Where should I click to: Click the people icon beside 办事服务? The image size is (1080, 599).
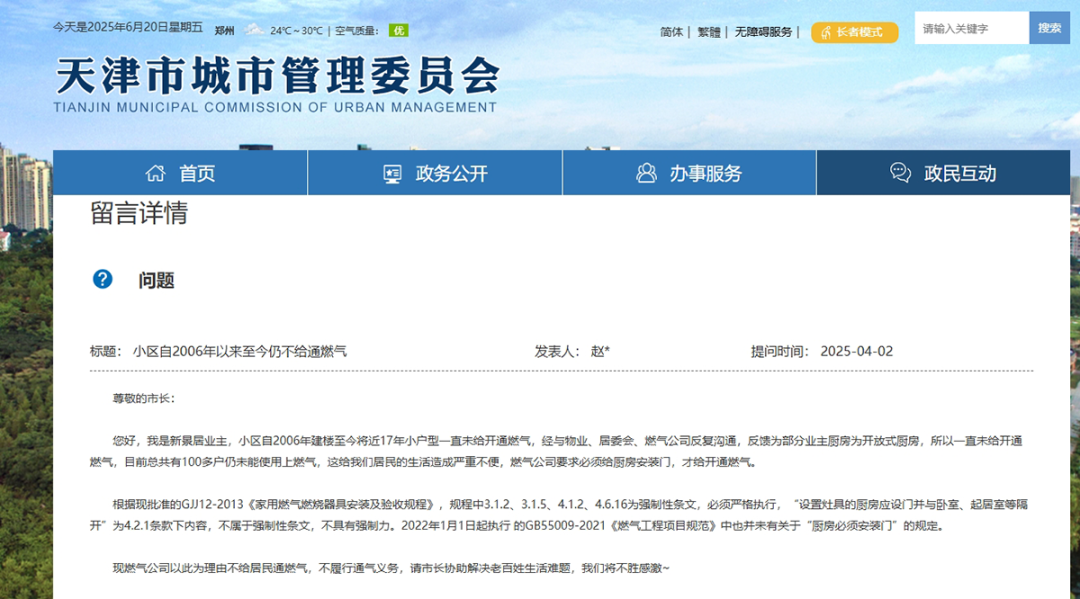click(x=646, y=173)
